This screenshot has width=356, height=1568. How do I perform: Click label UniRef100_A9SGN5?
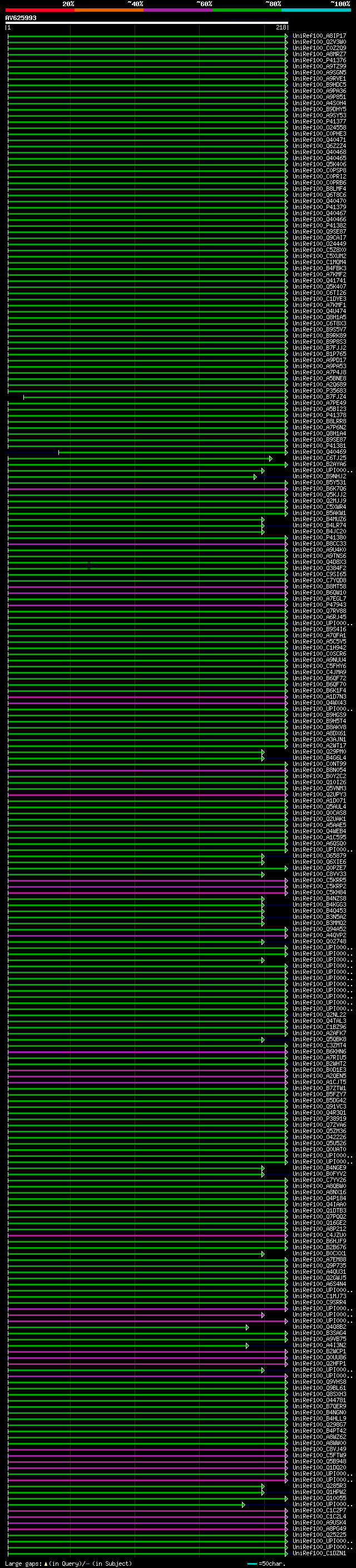click(x=319, y=72)
